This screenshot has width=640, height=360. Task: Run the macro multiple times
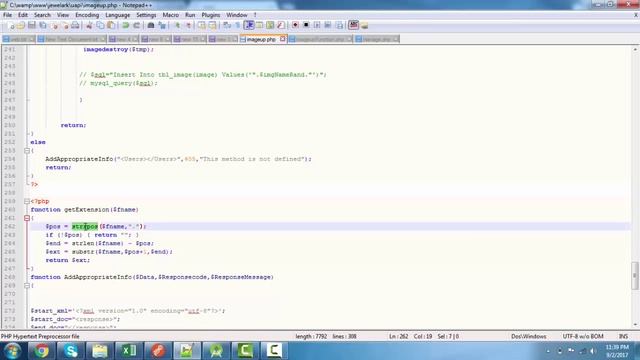[328, 25]
